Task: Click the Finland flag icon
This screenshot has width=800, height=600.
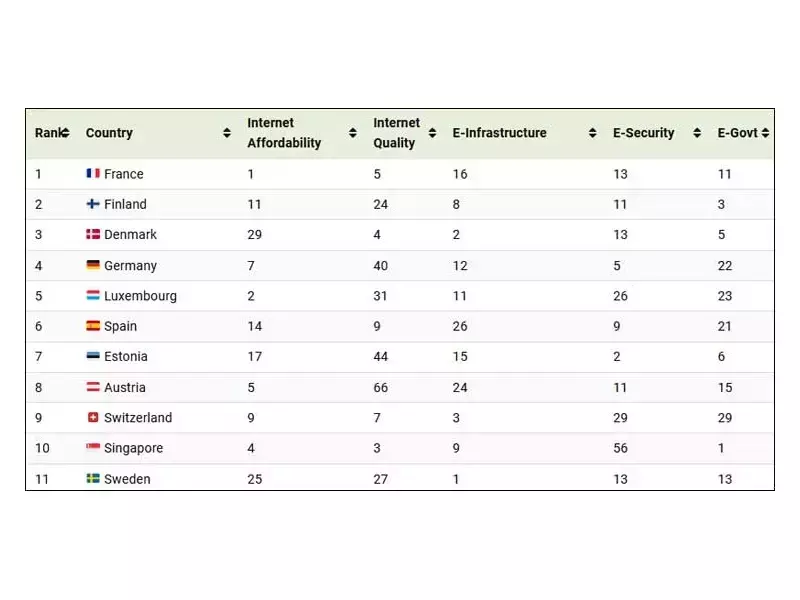Action: click(93, 204)
